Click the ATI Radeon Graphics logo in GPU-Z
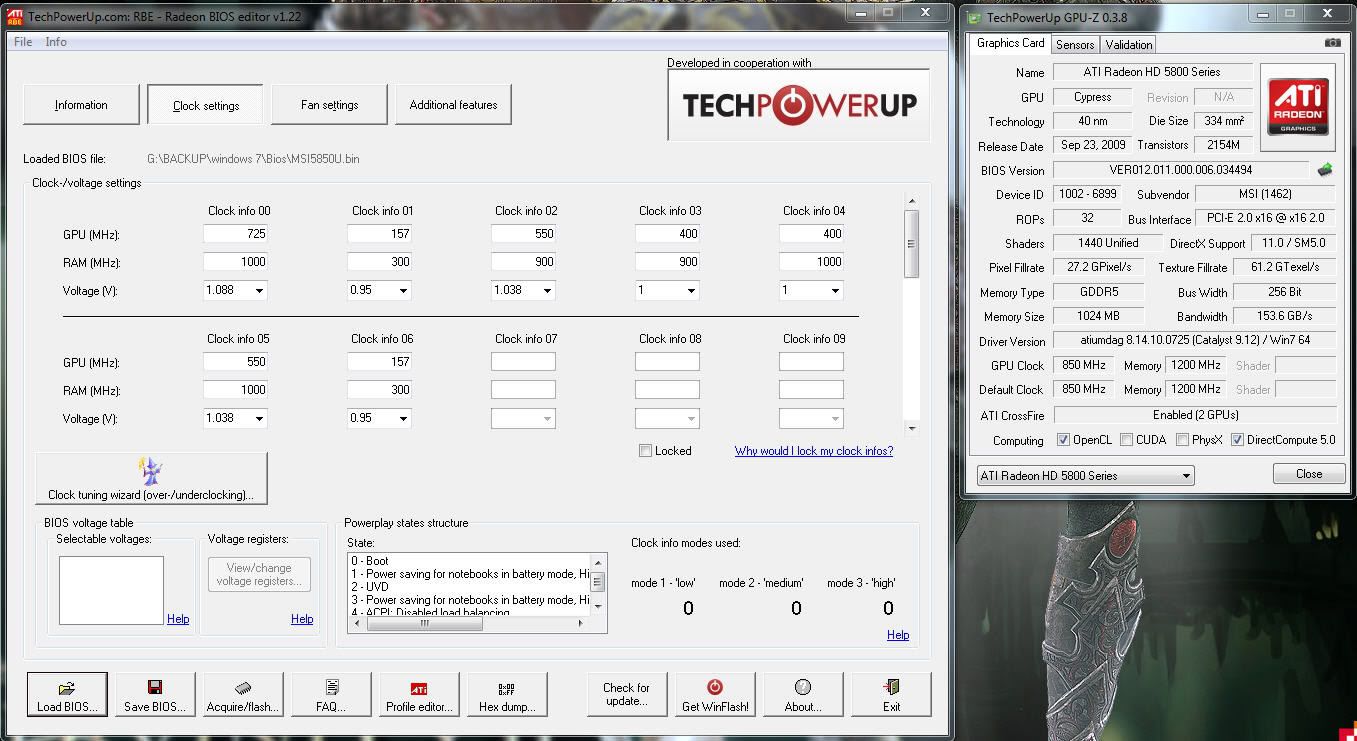Screen dimensions: 1357x741 [x=1298, y=108]
